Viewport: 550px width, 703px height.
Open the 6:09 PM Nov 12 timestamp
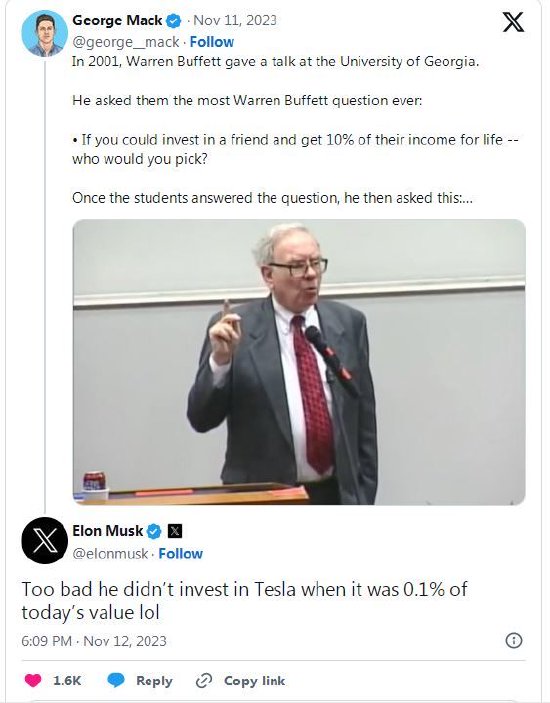pos(94,641)
